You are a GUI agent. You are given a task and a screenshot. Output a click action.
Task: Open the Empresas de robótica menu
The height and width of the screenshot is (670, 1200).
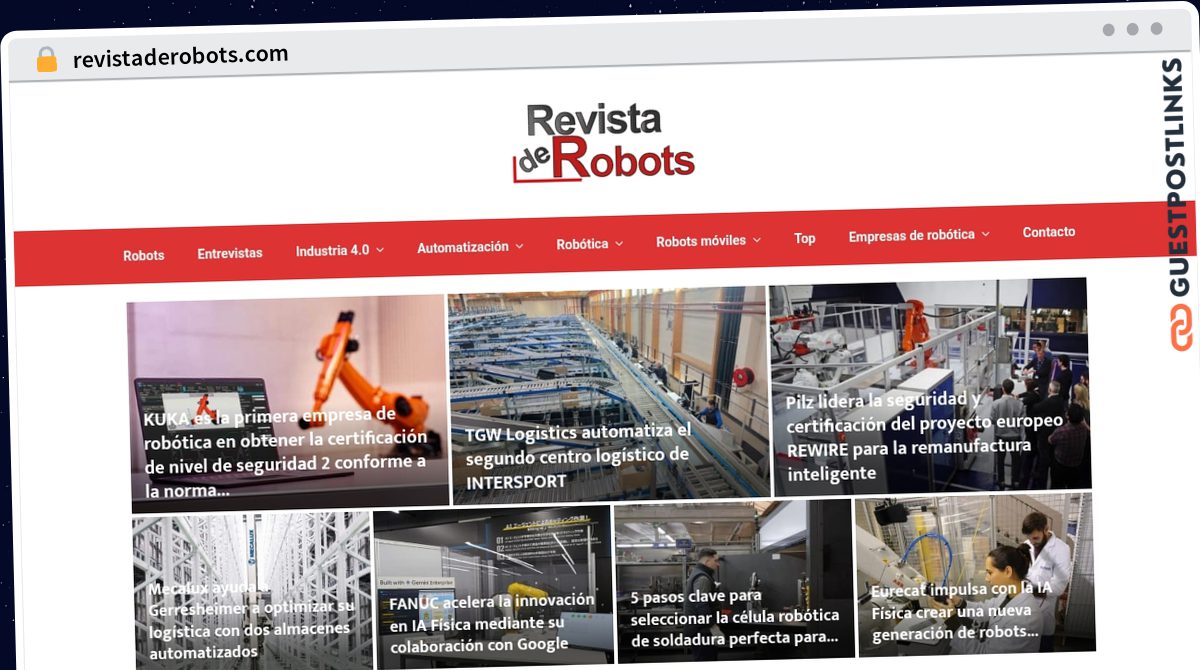(911, 235)
